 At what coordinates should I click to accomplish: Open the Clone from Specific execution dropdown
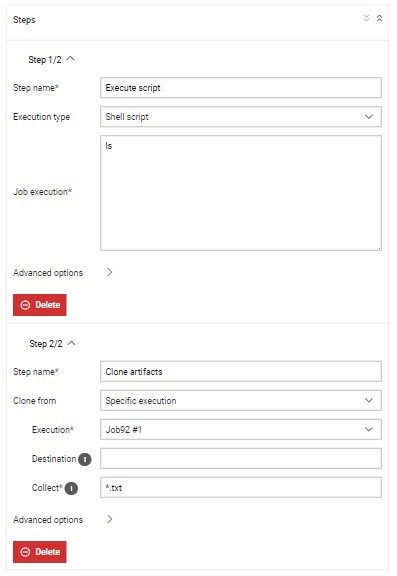(x=241, y=400)
